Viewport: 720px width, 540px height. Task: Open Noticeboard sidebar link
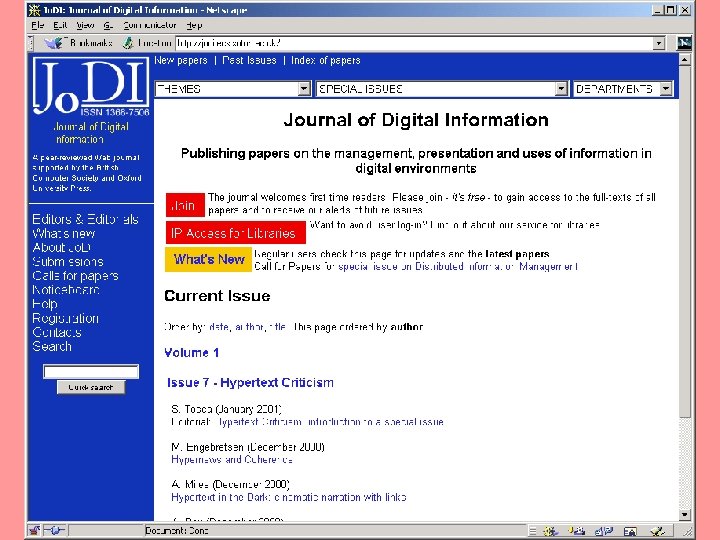66,290
